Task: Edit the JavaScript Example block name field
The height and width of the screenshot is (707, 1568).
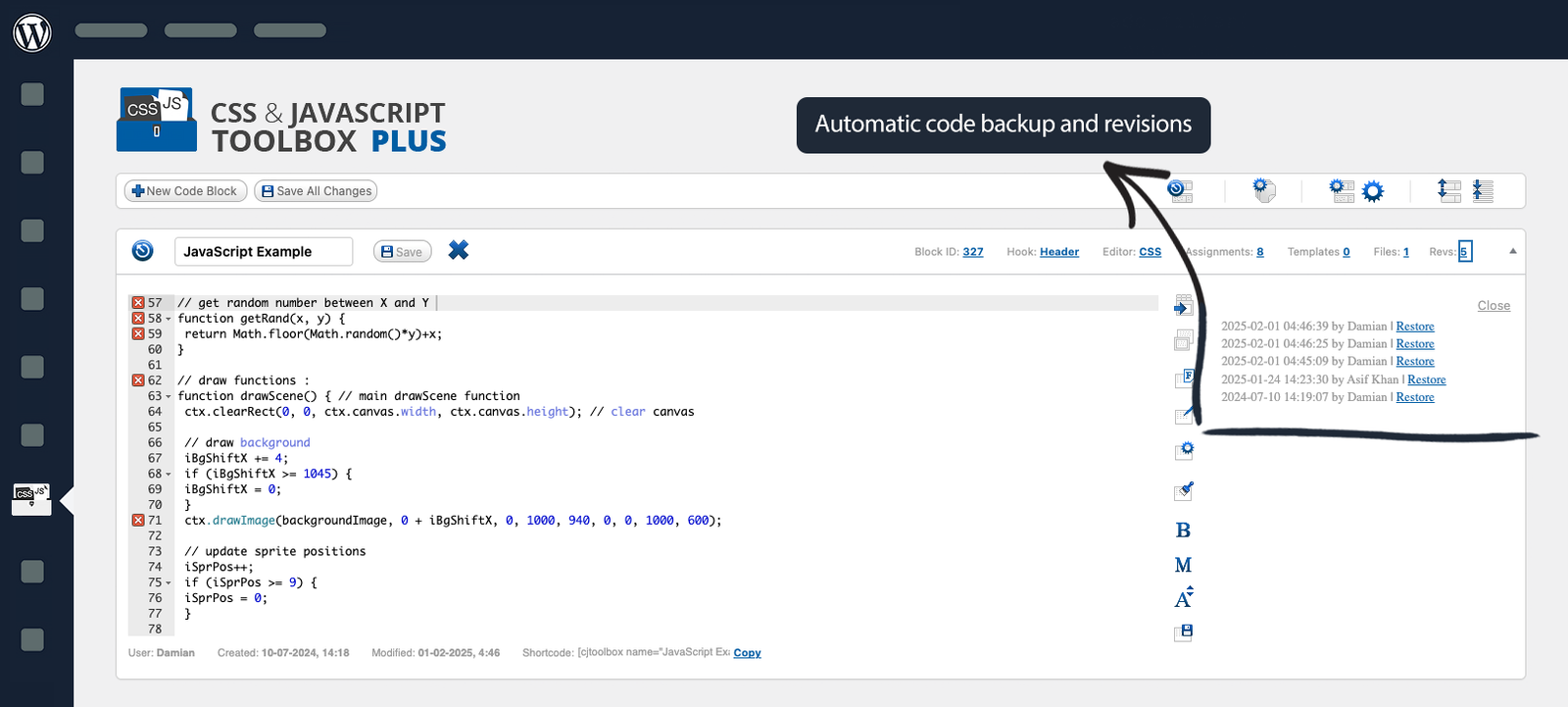Action: tap(264, 252)
